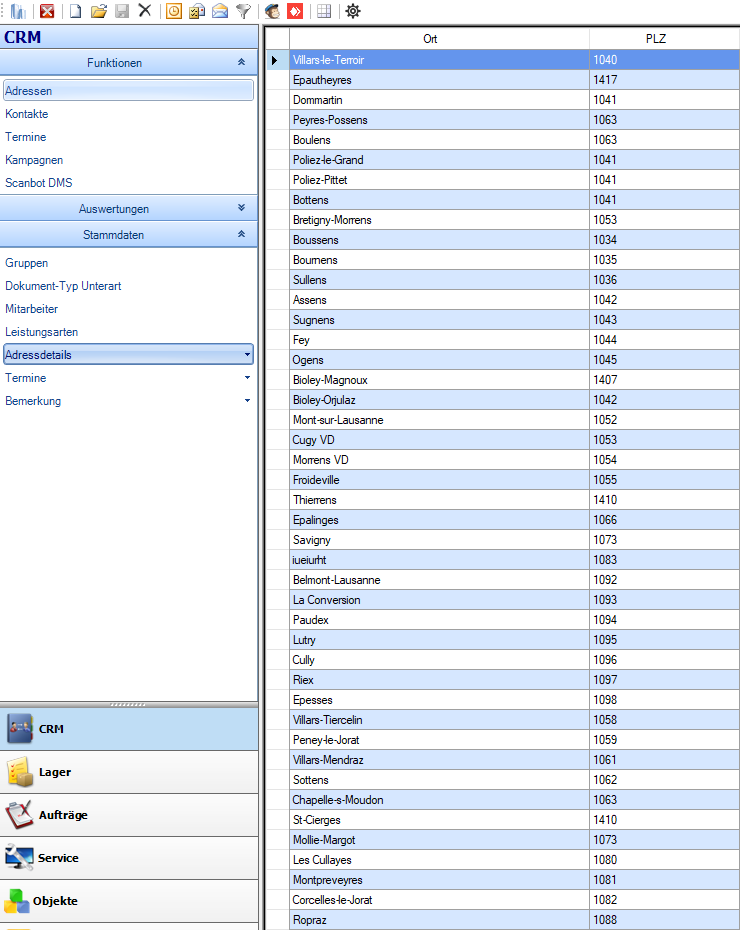Select the Ropraz cell
The image size is (740, 930).
point(439,920)
